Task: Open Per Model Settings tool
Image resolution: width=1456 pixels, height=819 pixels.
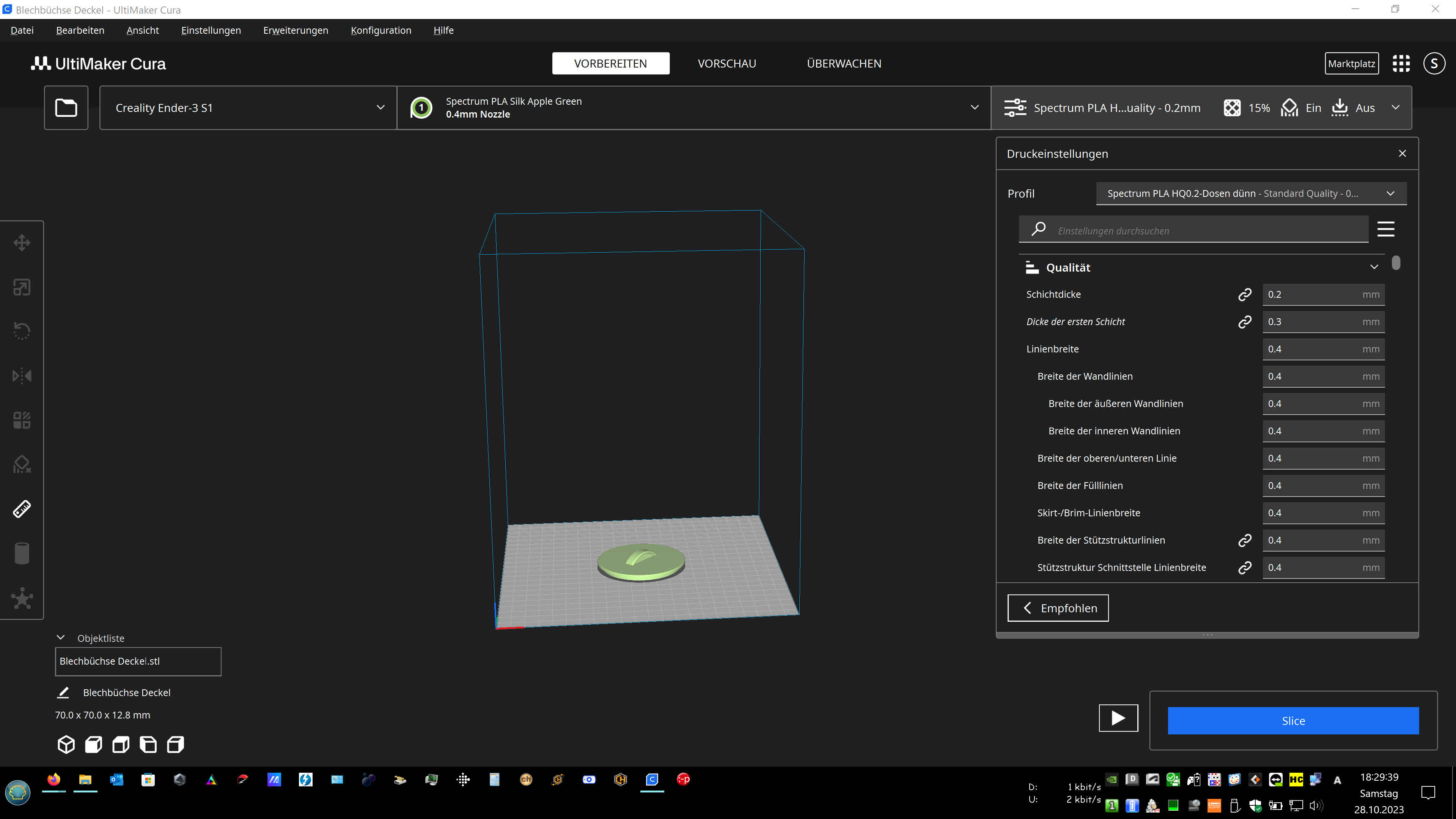Action: pos(22,420)
